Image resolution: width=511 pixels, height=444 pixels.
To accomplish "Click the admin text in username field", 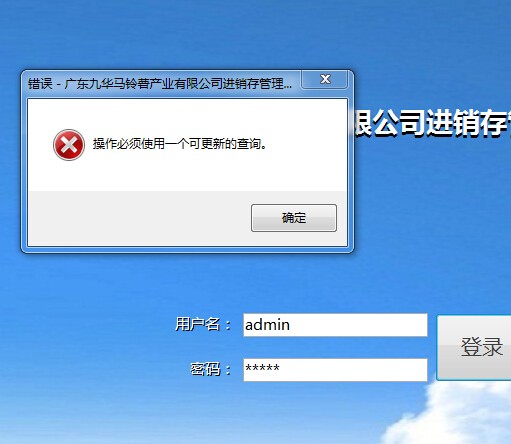I will tap(267, 325).
